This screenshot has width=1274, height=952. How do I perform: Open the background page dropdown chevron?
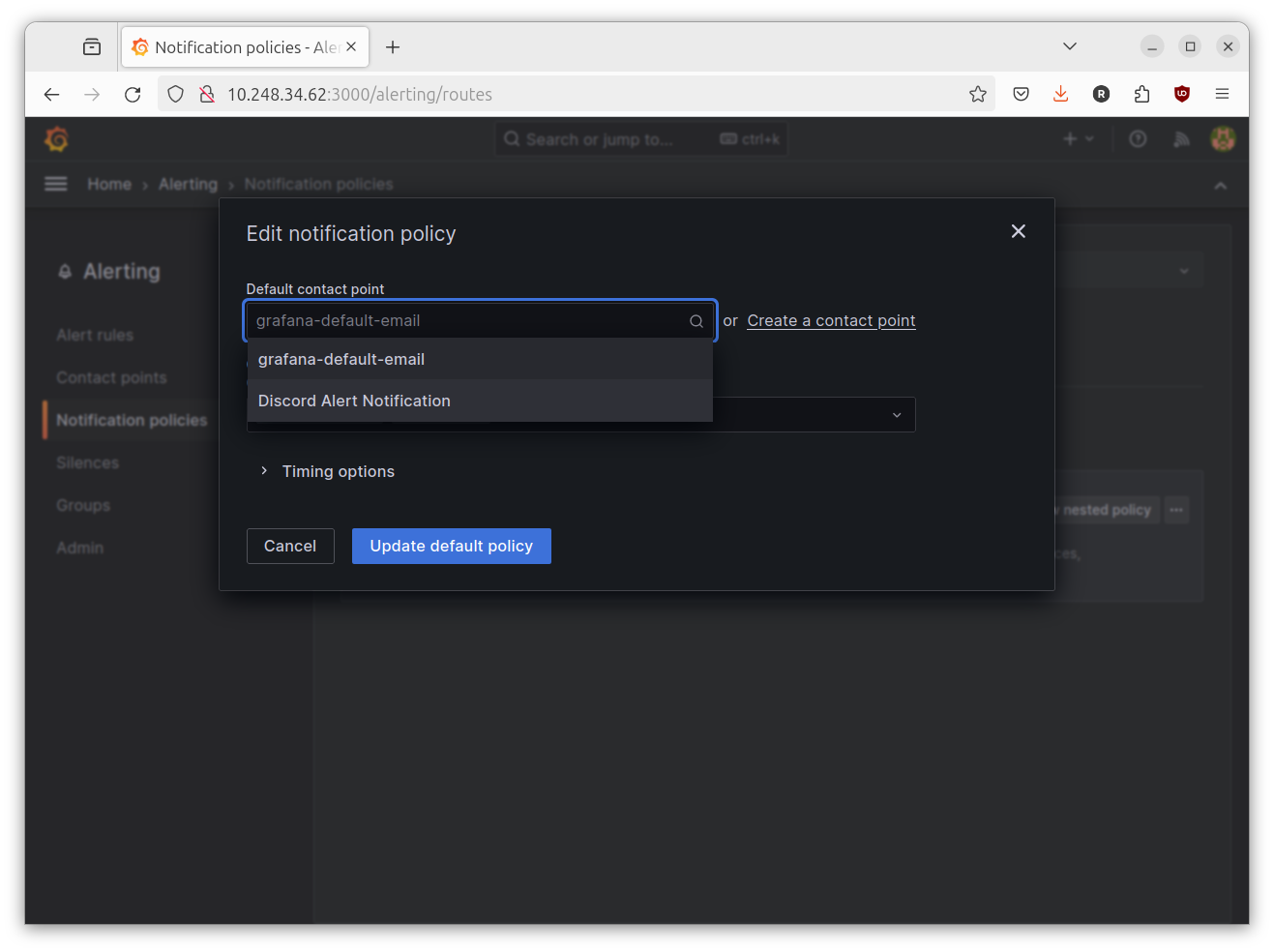click(1184, 271)
